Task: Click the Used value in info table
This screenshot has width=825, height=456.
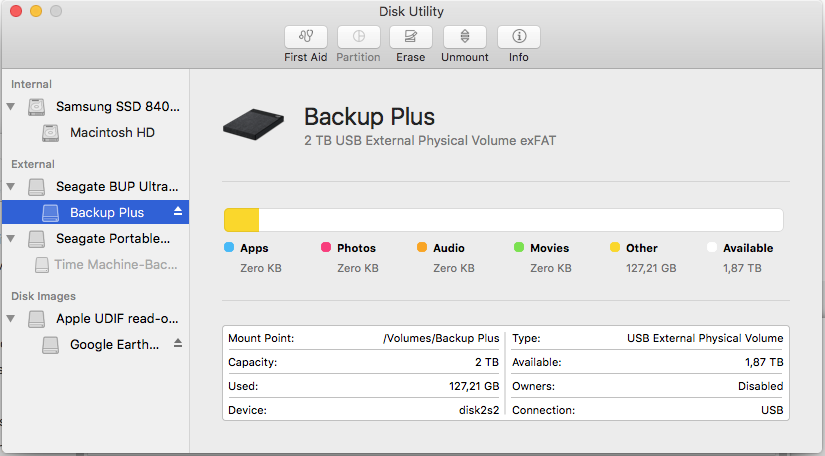Action: click(x=474, y=386)
